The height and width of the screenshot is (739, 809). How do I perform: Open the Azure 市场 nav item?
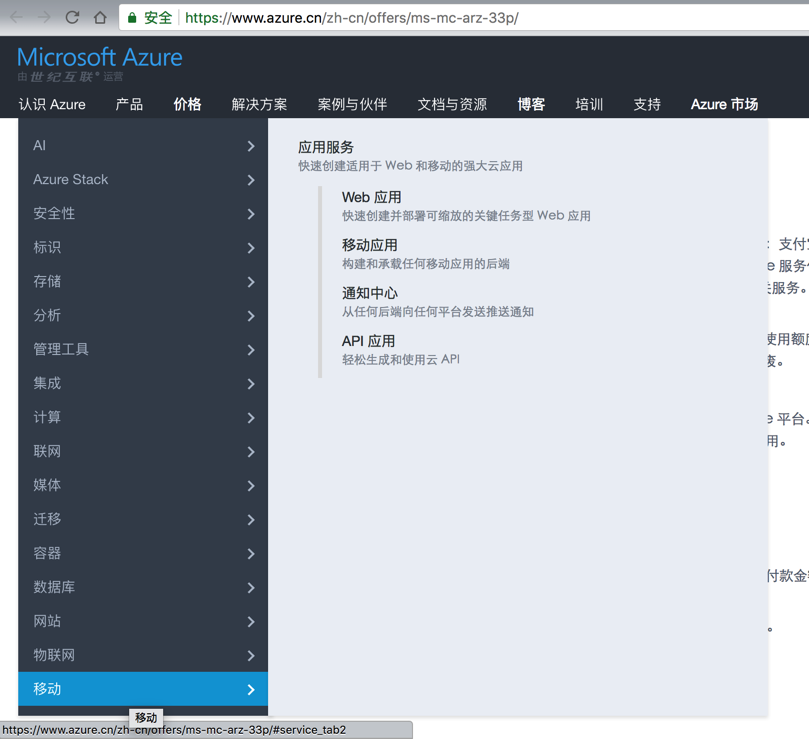click(x=724, y=104)
